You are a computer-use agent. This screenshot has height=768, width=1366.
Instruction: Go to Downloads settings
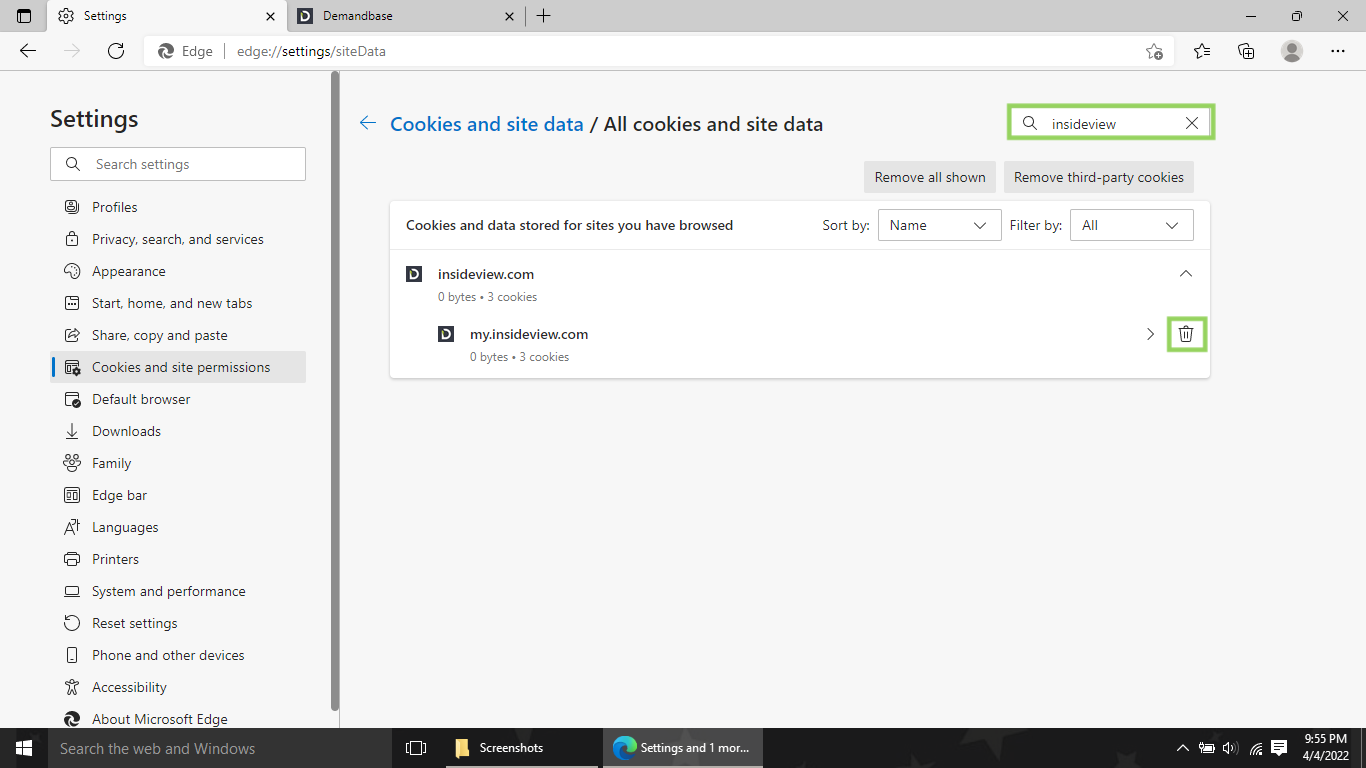178,431
